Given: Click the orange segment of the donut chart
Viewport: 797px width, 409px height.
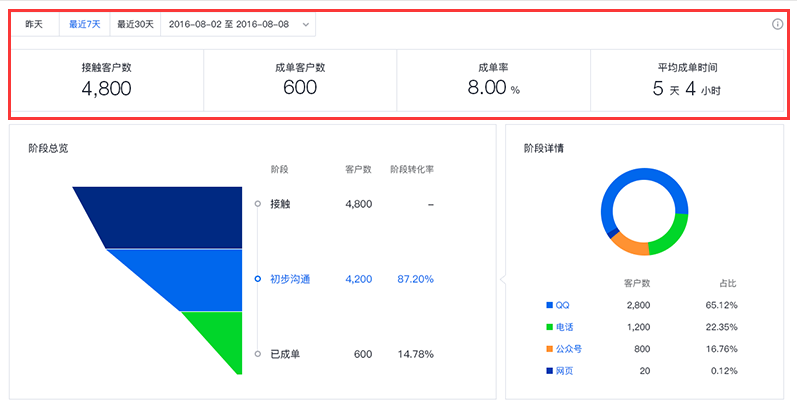Looking at the screenshot, I should 631,246.
